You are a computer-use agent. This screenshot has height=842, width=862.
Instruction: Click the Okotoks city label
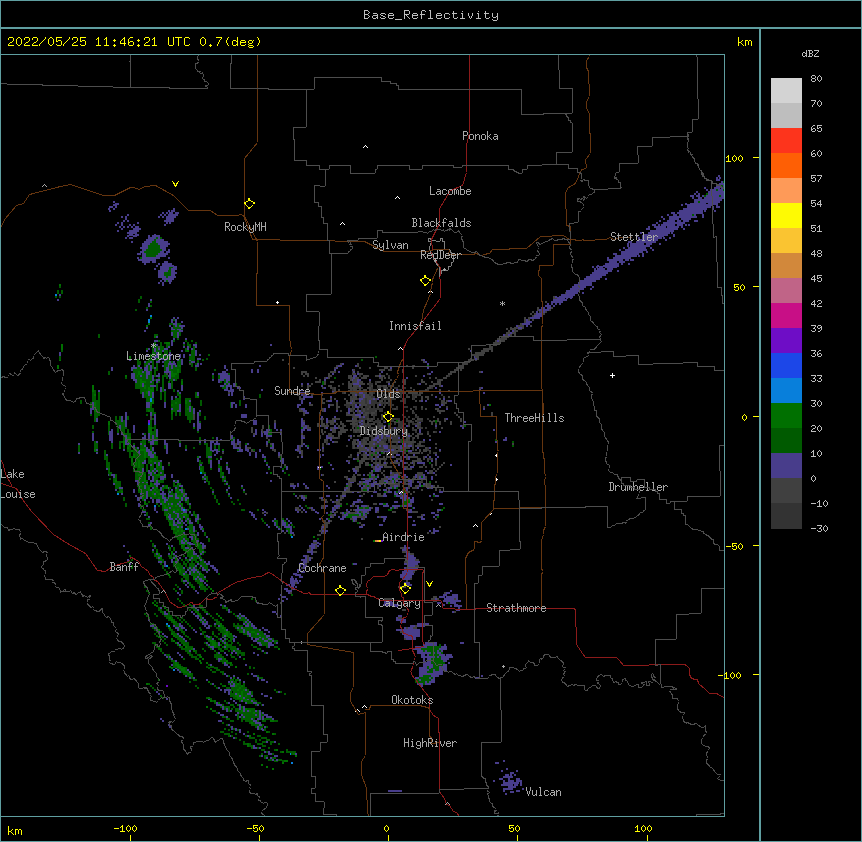(412, 700)
